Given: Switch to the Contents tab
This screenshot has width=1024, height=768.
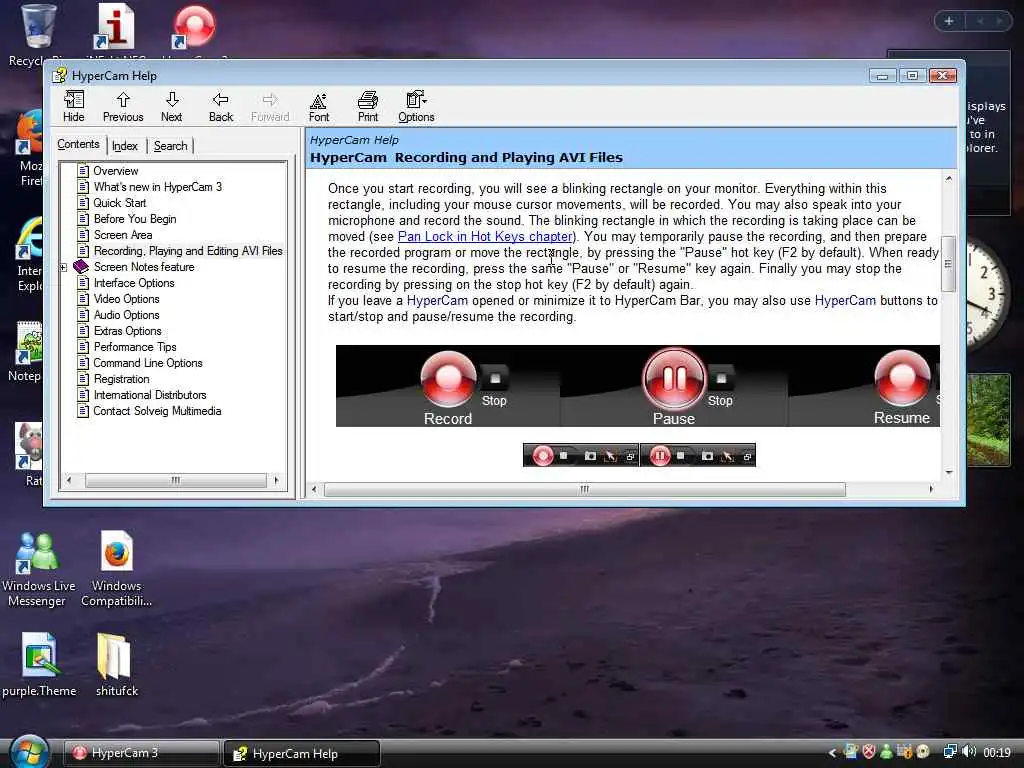Looking at the screenshot, I should [78, 144].
